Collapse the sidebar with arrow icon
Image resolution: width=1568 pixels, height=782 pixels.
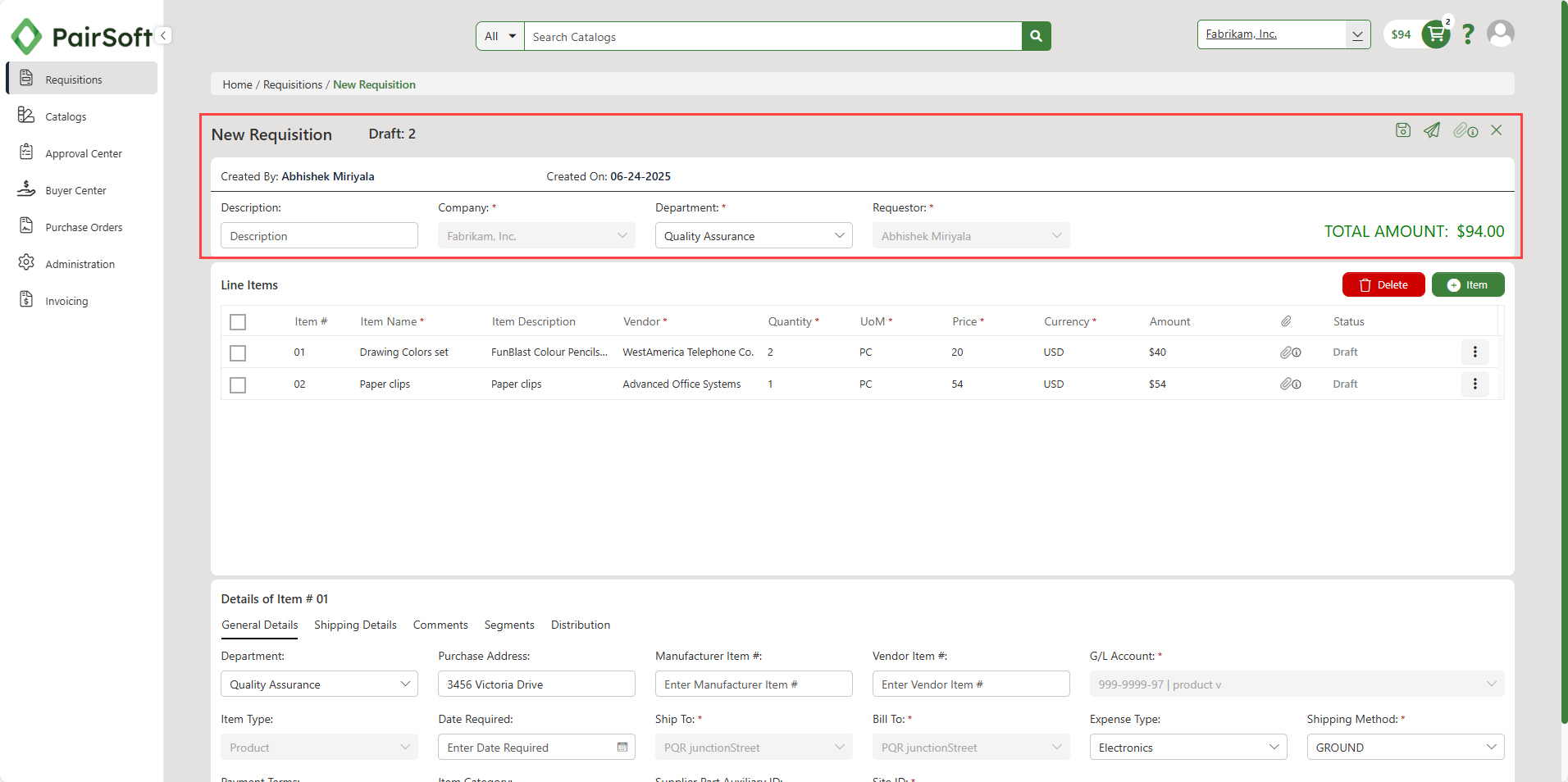[164, 35]
